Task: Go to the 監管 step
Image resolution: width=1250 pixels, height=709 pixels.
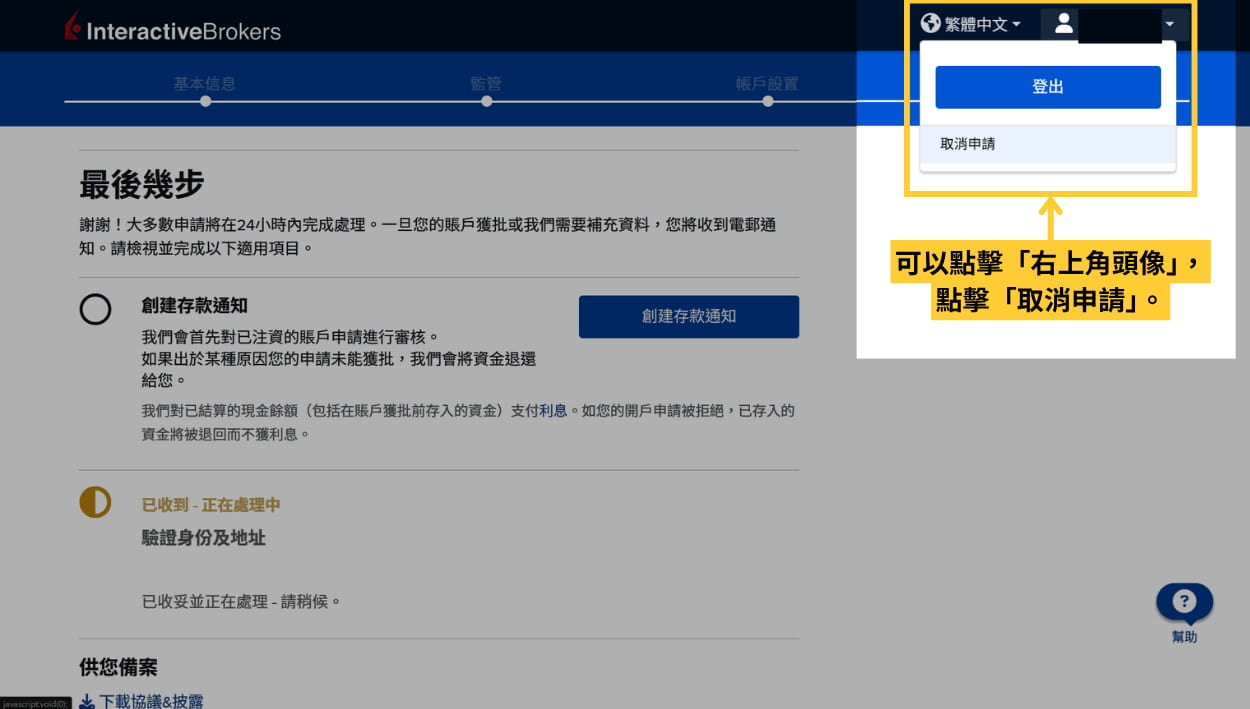Action: click(x=486, y=84)
